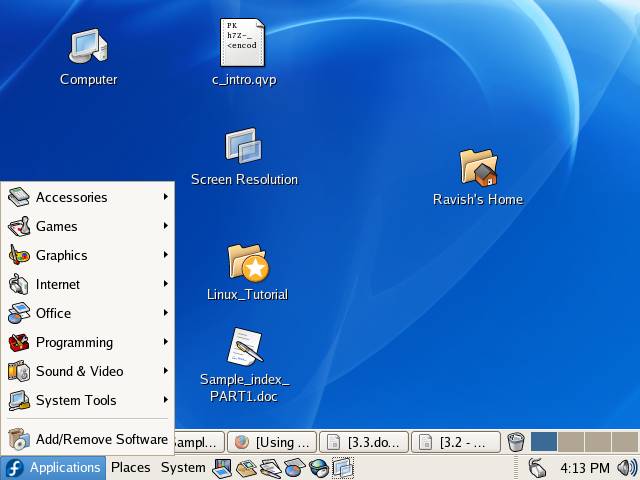Open Ravish's Home folder icon
The width and height of the screenshot is (640, 480).
[478, 168]
